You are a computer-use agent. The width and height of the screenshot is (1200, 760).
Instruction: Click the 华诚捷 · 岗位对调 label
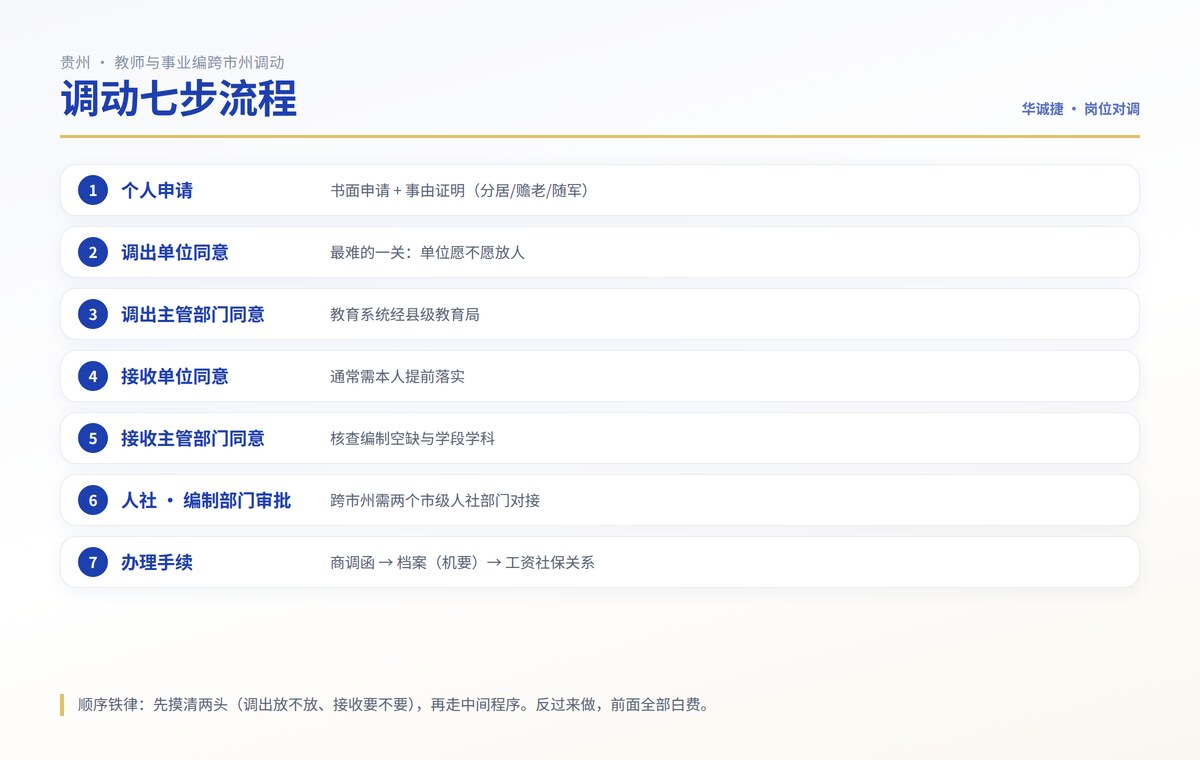point(1080,109)
